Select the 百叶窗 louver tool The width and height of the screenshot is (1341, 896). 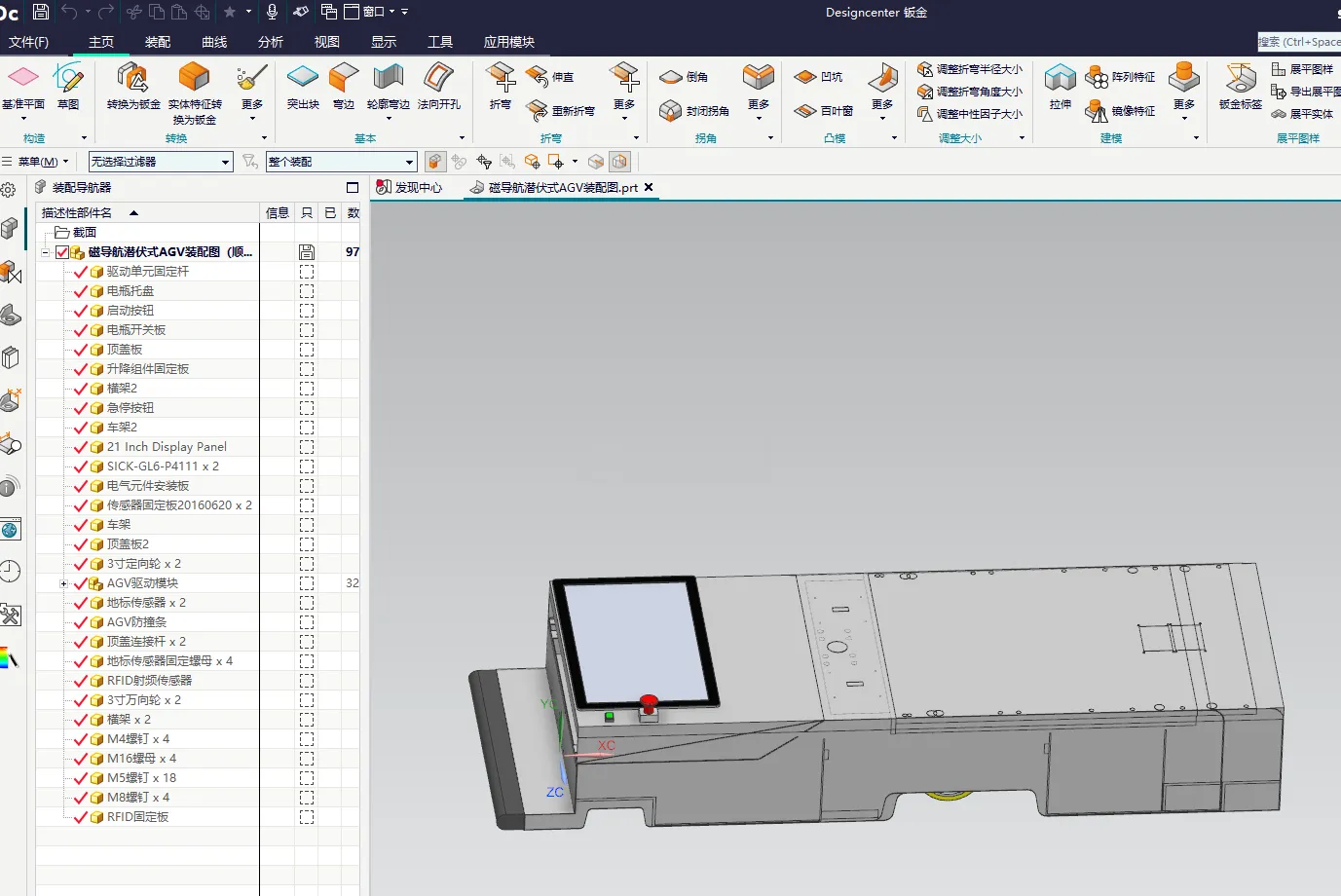tap(824, 111)
